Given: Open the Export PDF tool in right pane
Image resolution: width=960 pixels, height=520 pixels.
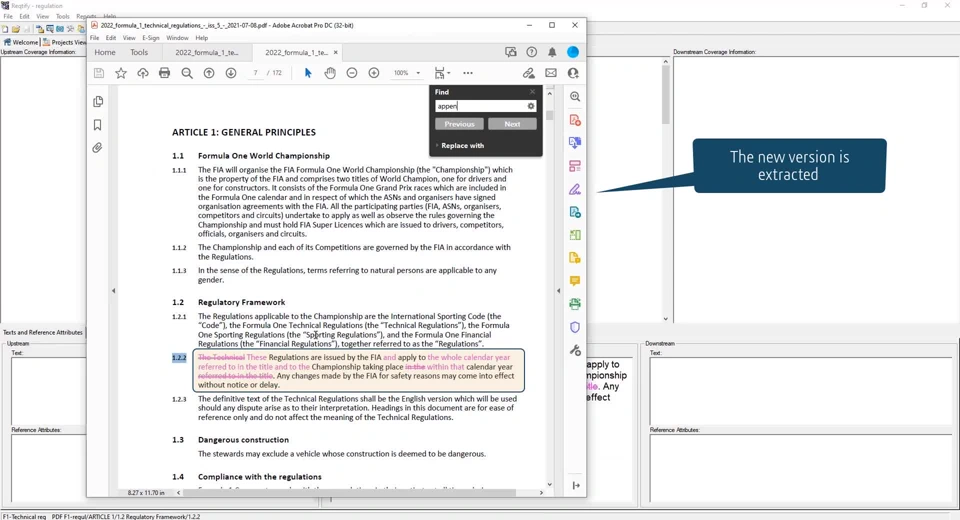Looking at the screenshot, I should tap(575, 143).
